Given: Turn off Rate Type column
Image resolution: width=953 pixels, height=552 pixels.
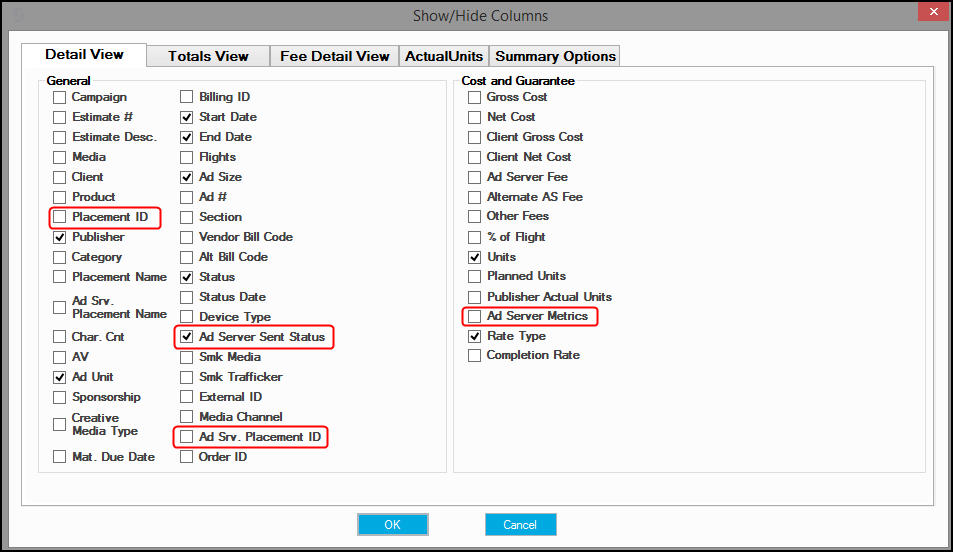Looking at the screenshot, I should pyautogui.click(x=474, y=336).
